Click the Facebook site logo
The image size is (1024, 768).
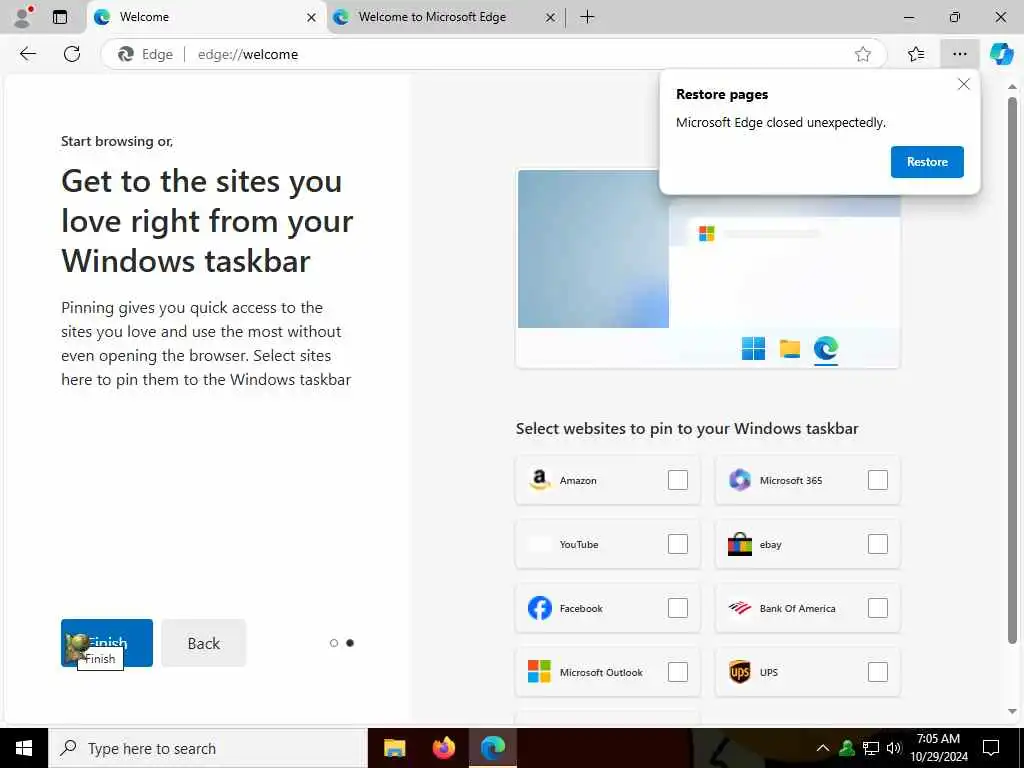point(539,608)
